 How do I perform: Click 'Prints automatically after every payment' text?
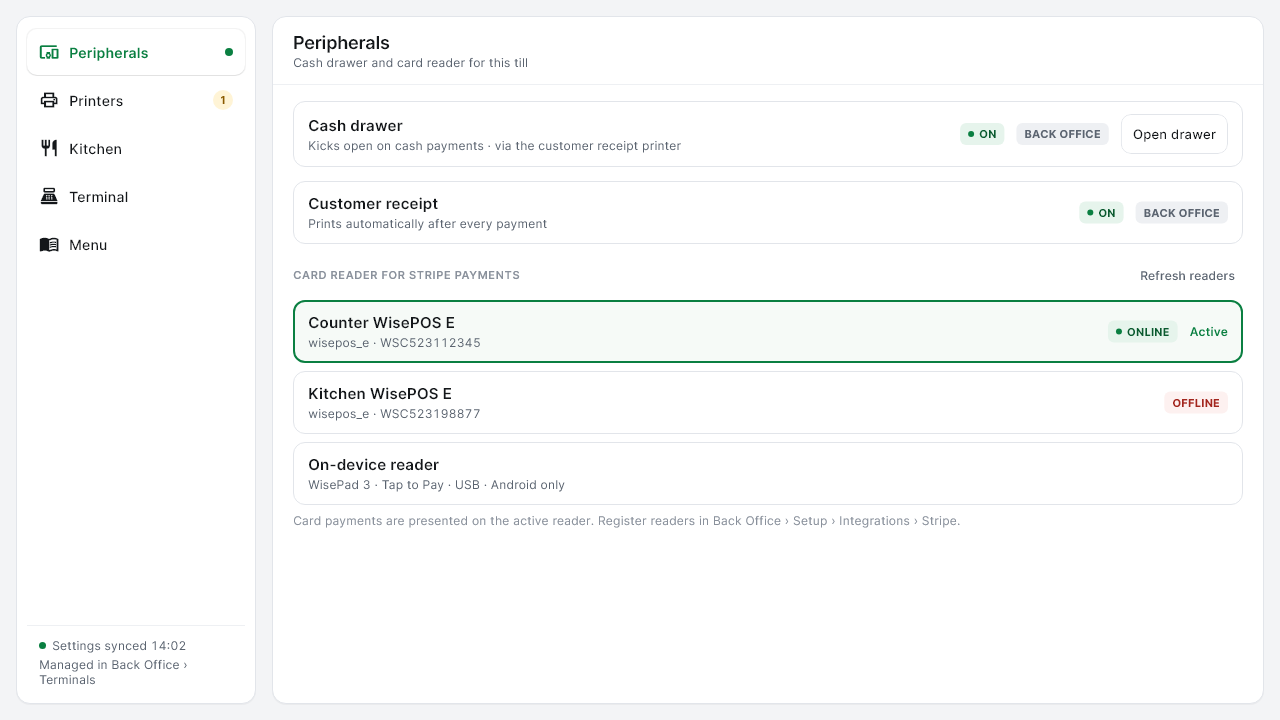[427, 224]
